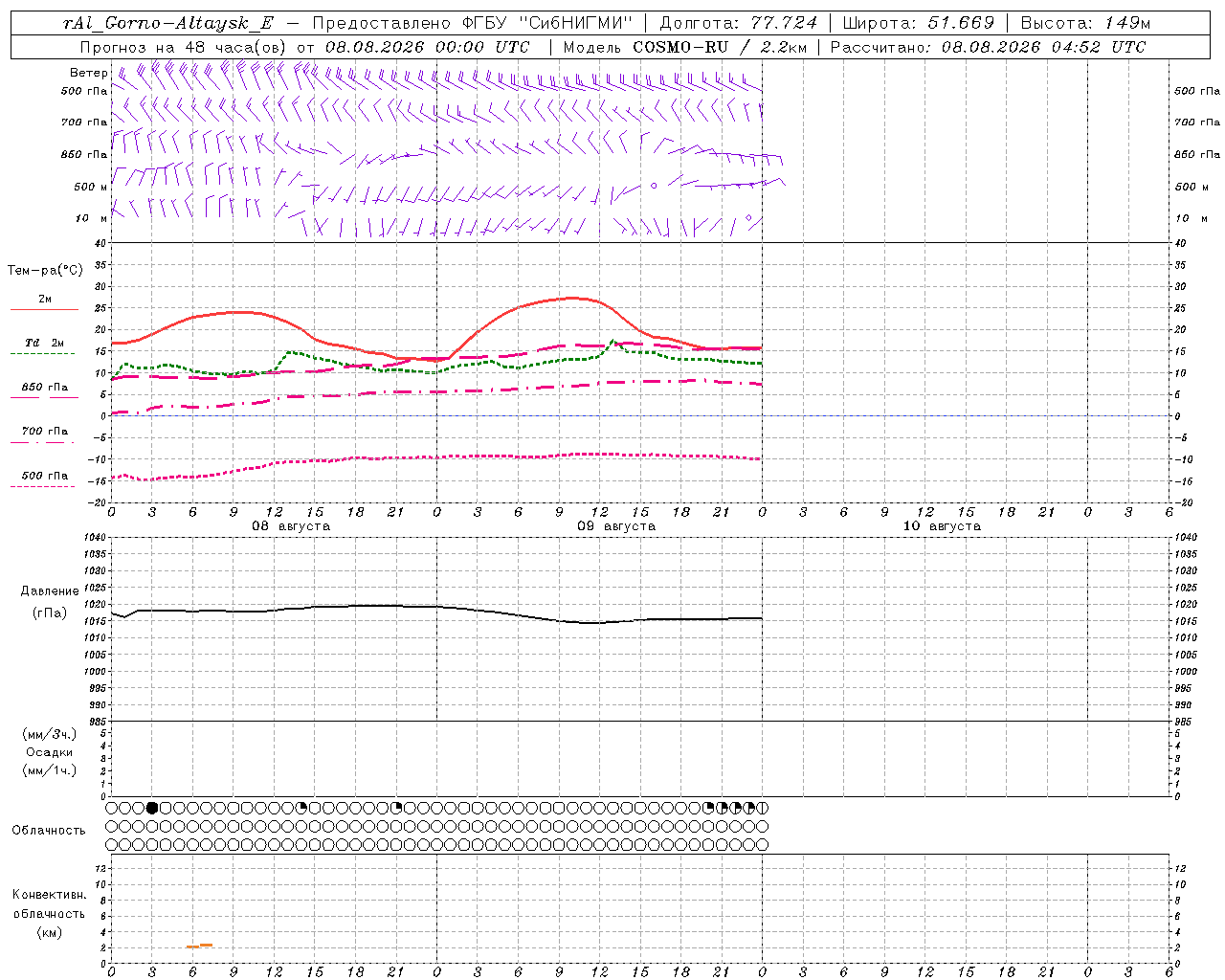Screen dimensions: 1225x980
Task: Click the calm-wind circle on 500 м row
Action: (654, 186)
